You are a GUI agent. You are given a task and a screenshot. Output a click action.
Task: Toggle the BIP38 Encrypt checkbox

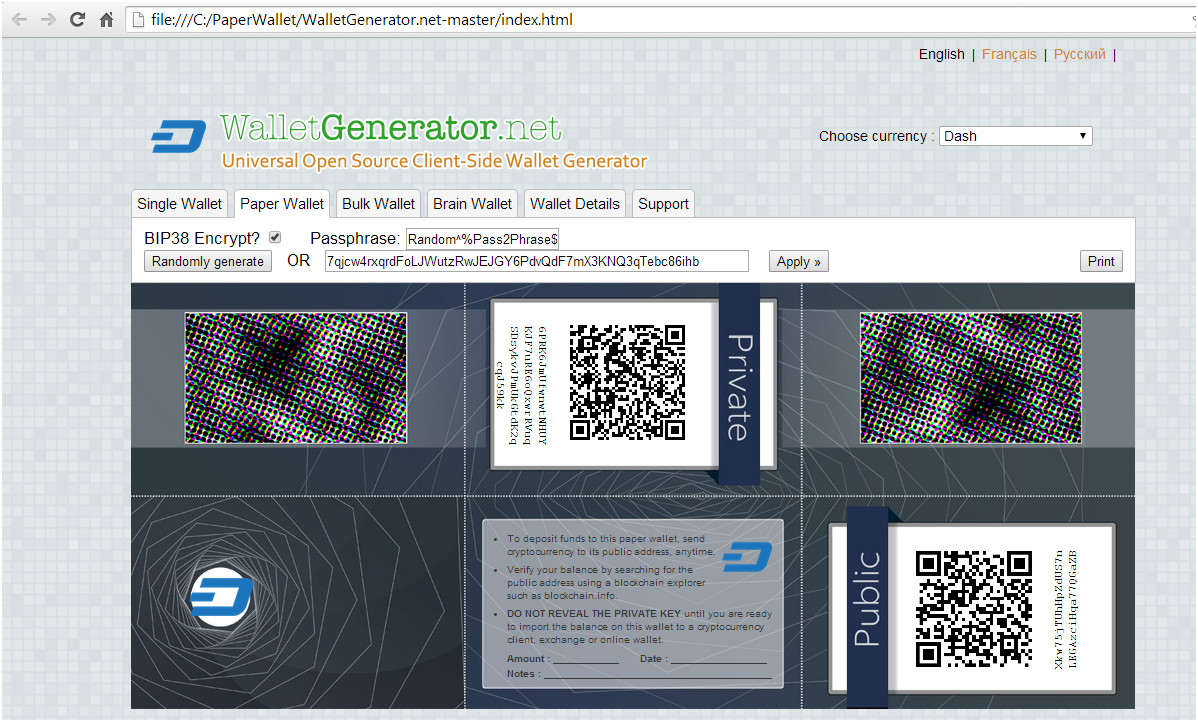tap(275, 238)
